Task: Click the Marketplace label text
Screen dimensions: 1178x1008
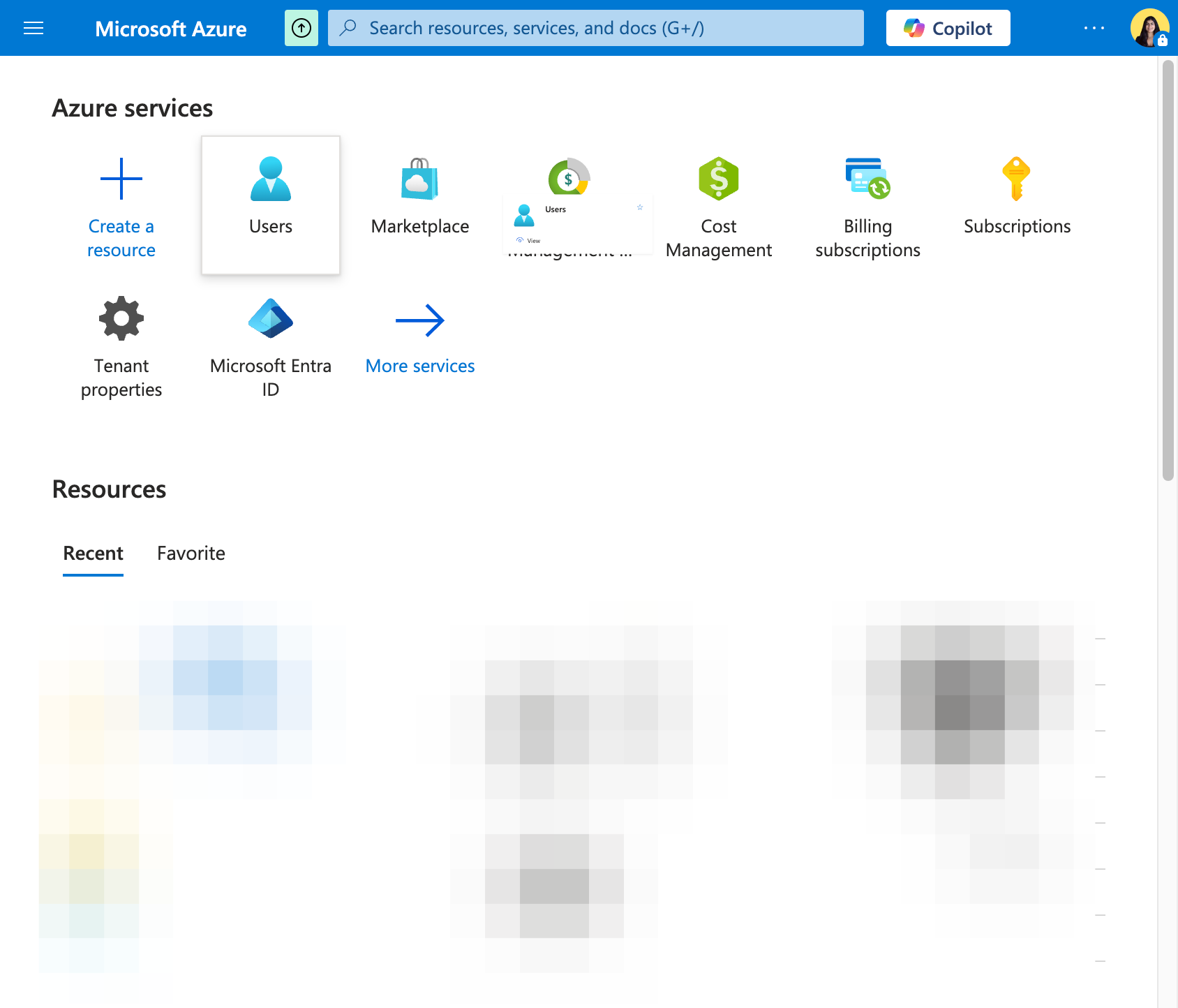Action: pyautogui.click(x=420, y=226)
